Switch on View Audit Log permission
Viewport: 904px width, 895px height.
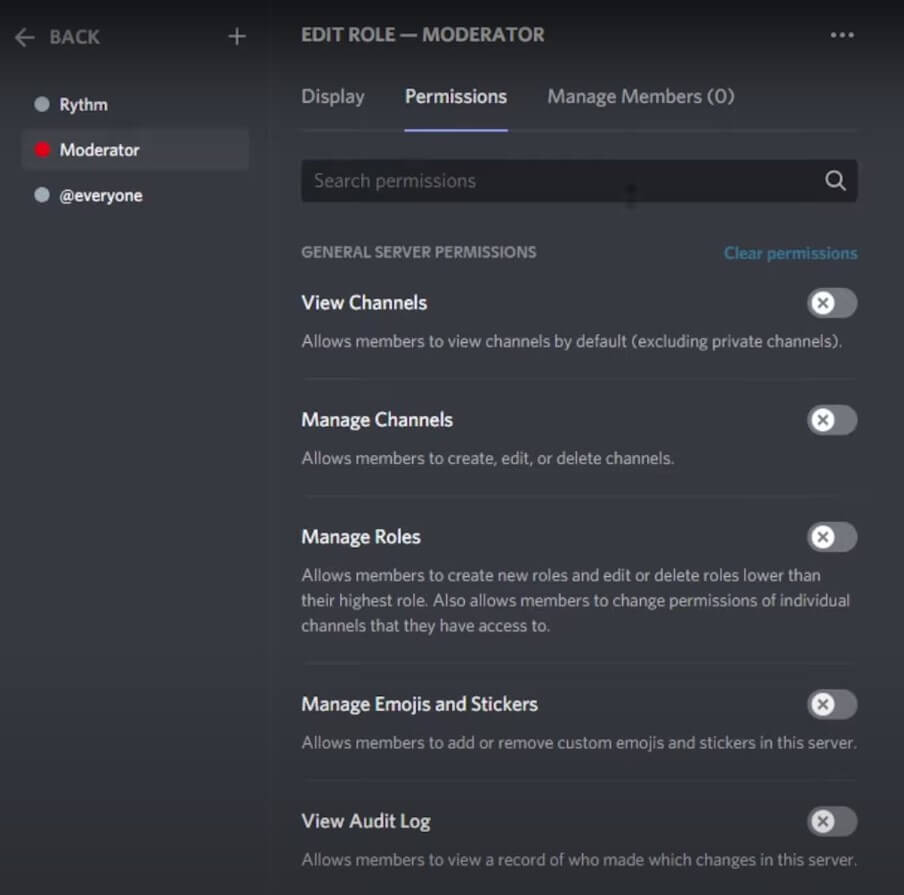tap(832, 821)
